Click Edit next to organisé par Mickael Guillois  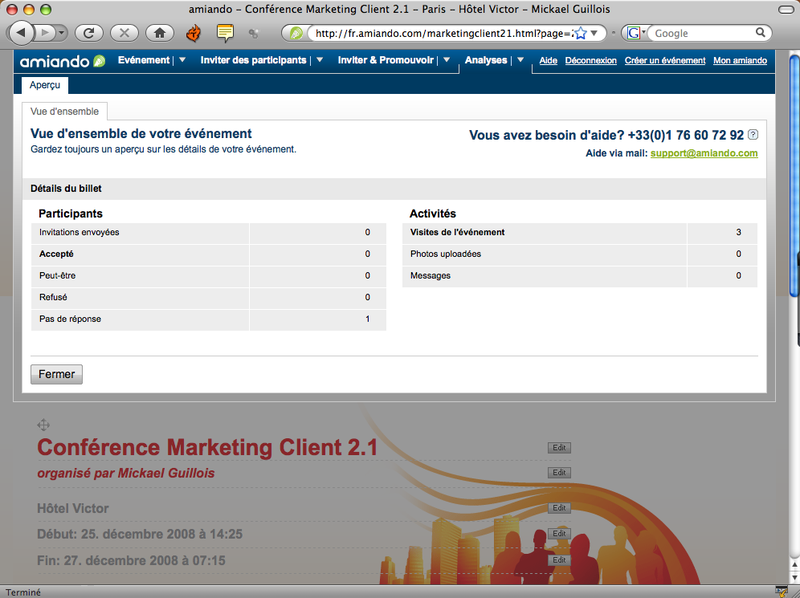pyautogui.click(x=559, y=472)
